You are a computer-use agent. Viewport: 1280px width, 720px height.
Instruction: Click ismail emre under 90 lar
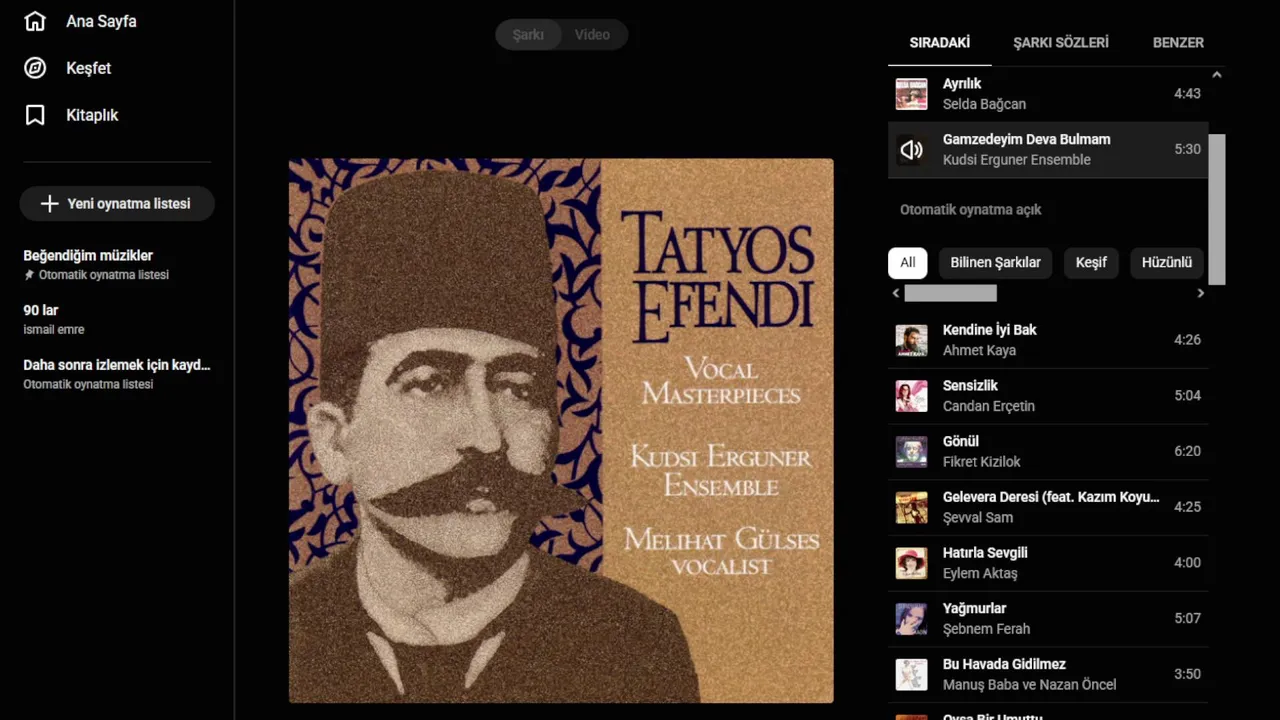pos(54,330)
